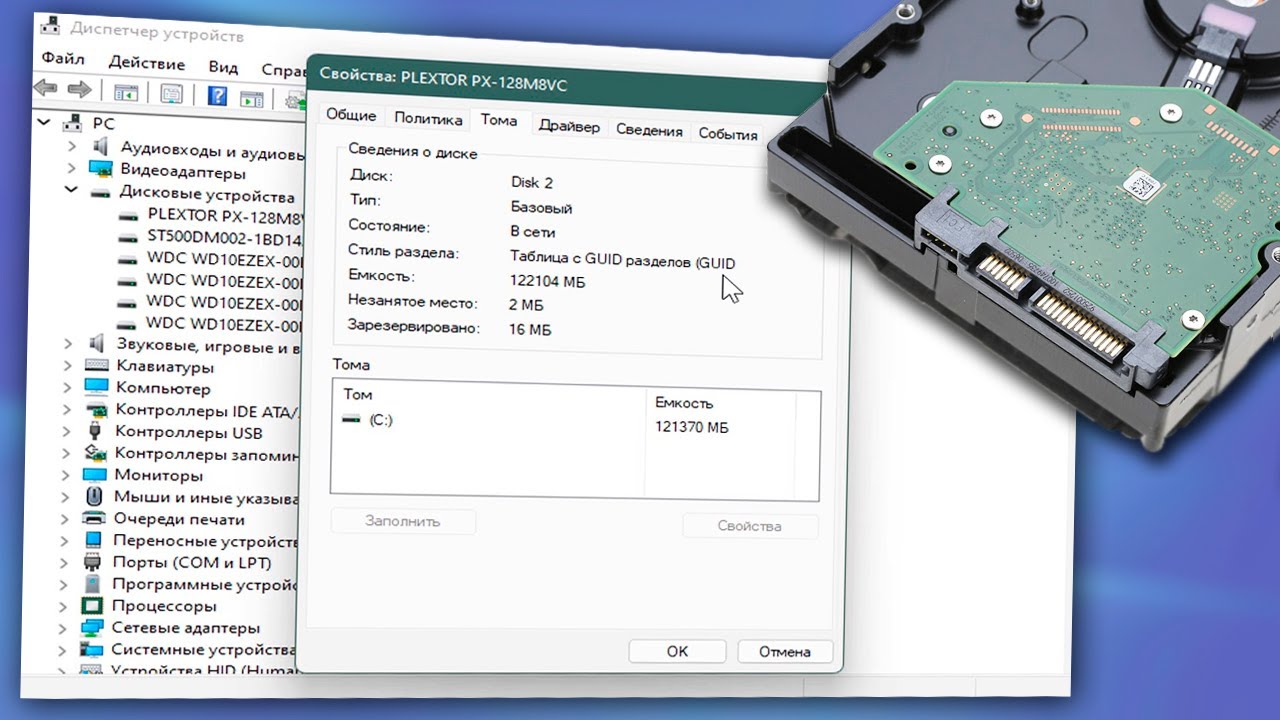Click the printer icon beside Очереди печати
Image resolution: width=1280 pixels, height=720 pixels.
(94, 519)
